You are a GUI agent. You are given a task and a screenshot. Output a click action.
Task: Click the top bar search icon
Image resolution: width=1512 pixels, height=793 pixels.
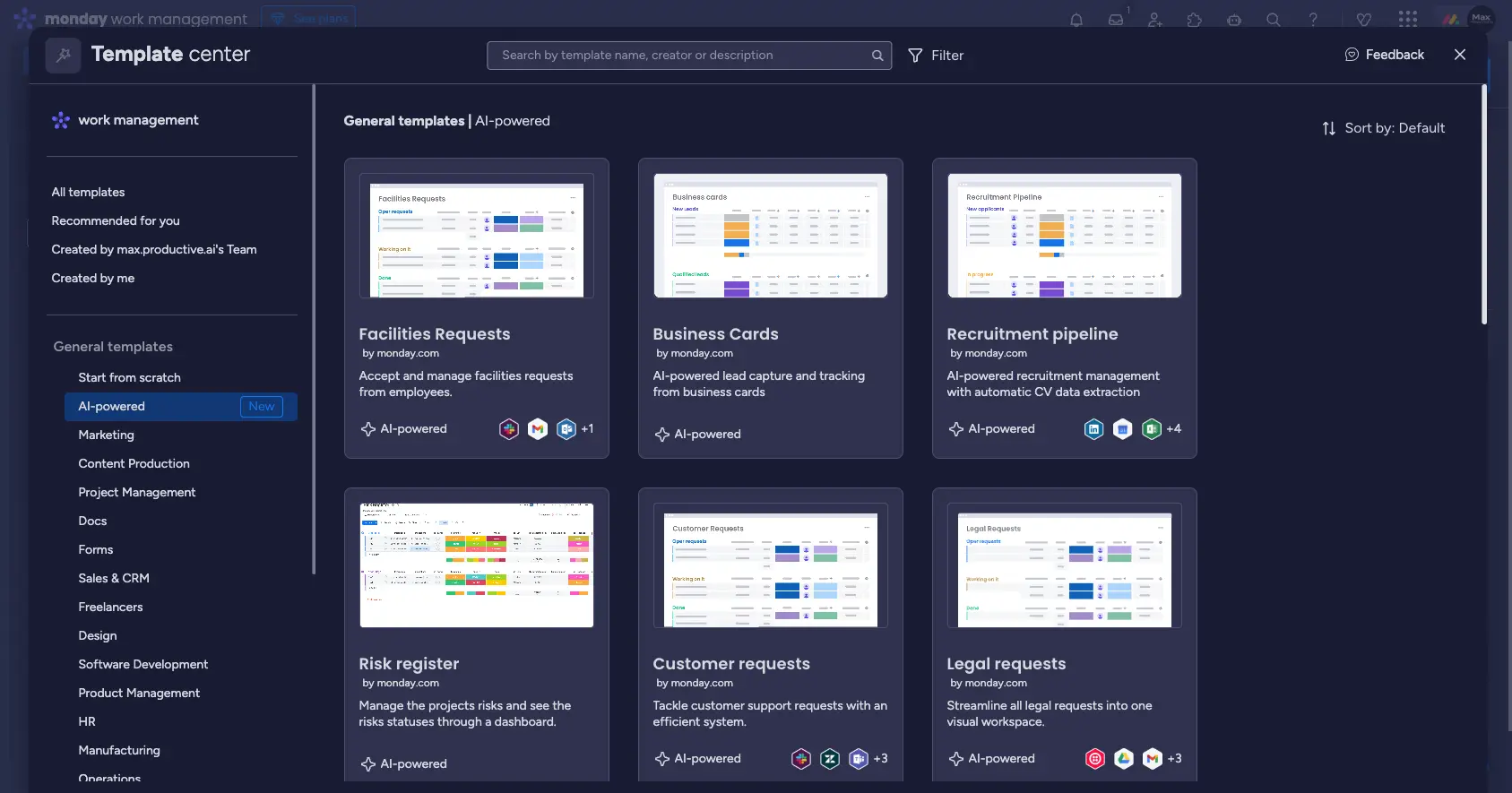tap(1274, 20)
